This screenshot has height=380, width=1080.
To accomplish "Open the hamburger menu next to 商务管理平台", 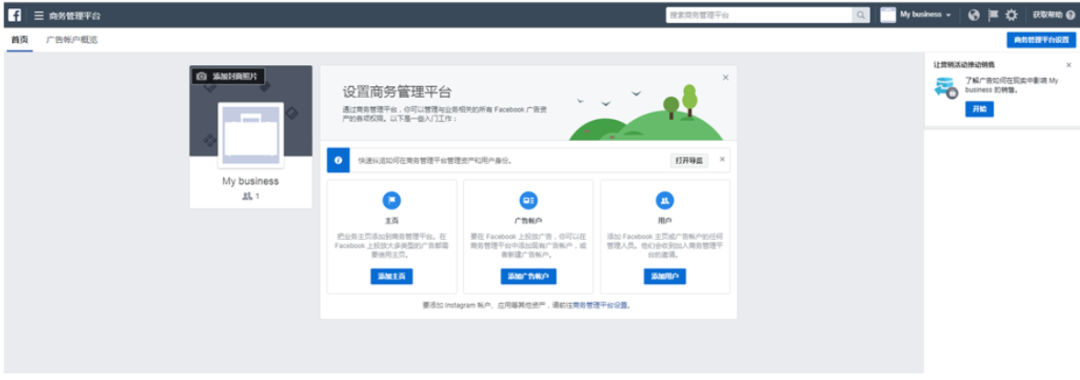I will (x=39, y=15).
